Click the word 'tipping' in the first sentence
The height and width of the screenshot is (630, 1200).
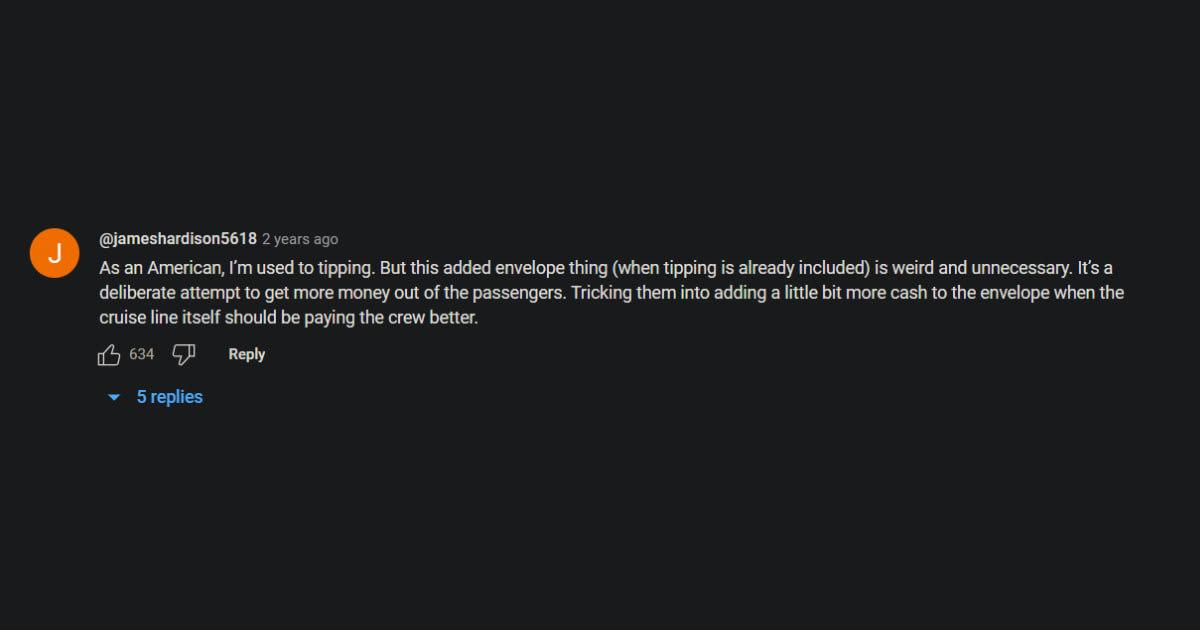[x=346, y=269]
